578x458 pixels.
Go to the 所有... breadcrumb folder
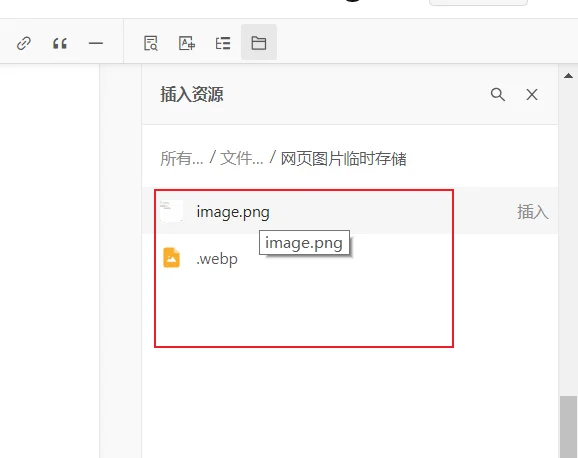[x=182, y=159]
